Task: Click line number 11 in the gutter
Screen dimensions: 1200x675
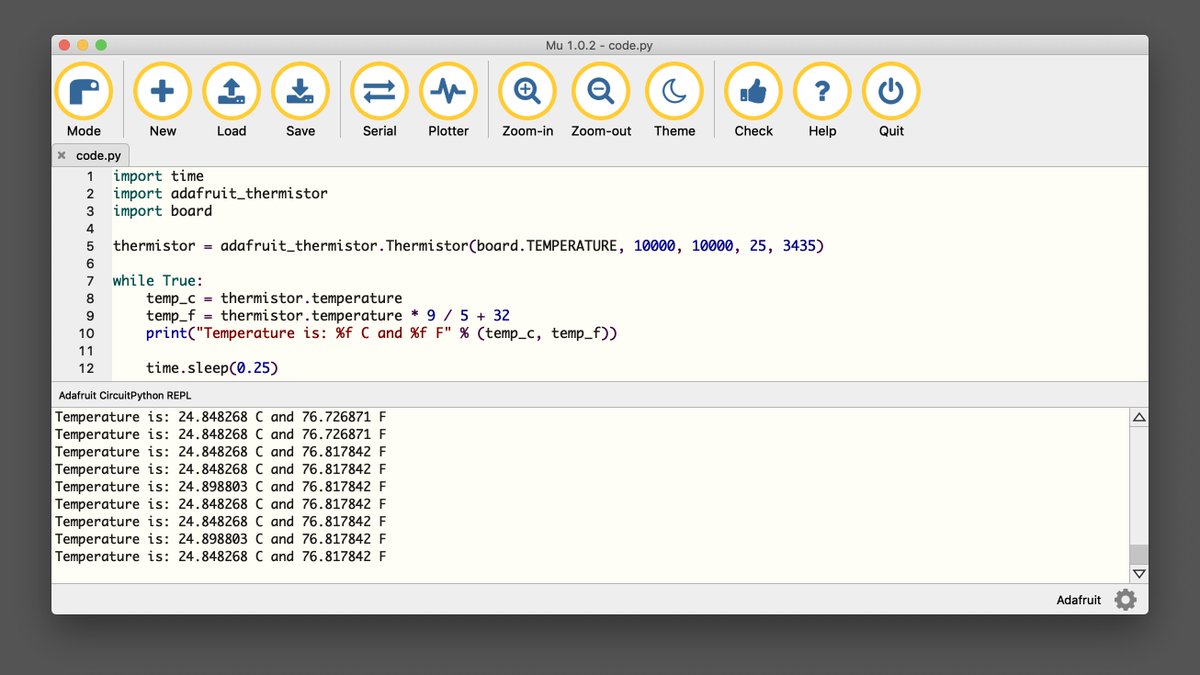Action: [x=86, y=351]
